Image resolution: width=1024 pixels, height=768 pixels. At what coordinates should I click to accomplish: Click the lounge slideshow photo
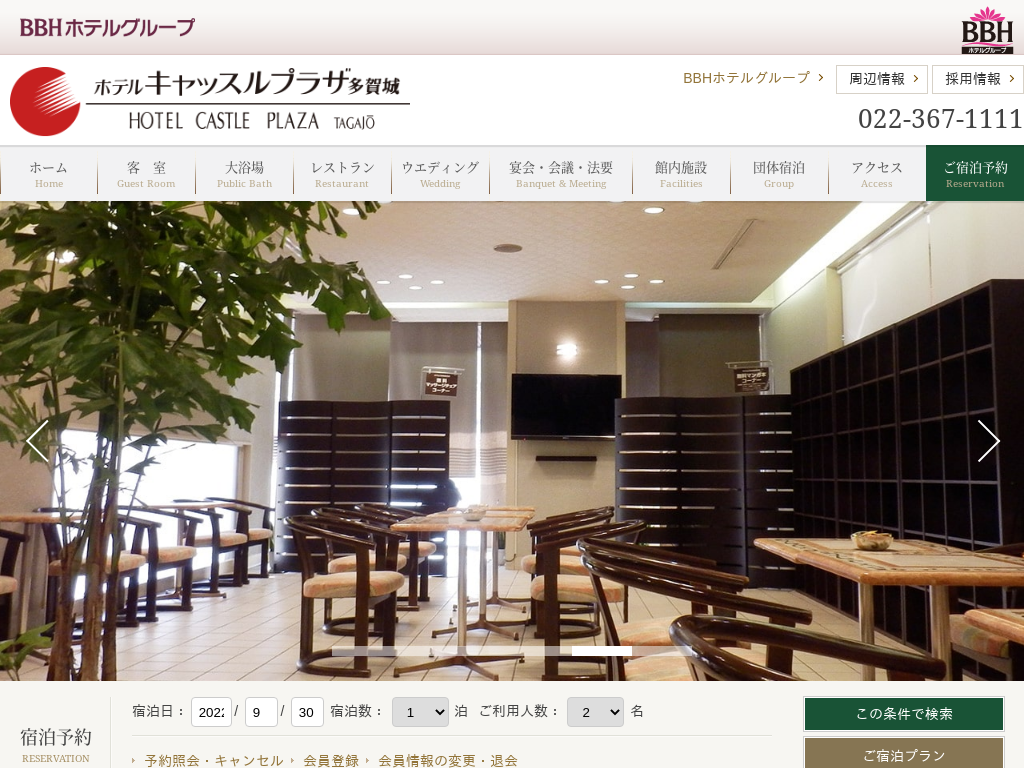[x=512, y=441]
